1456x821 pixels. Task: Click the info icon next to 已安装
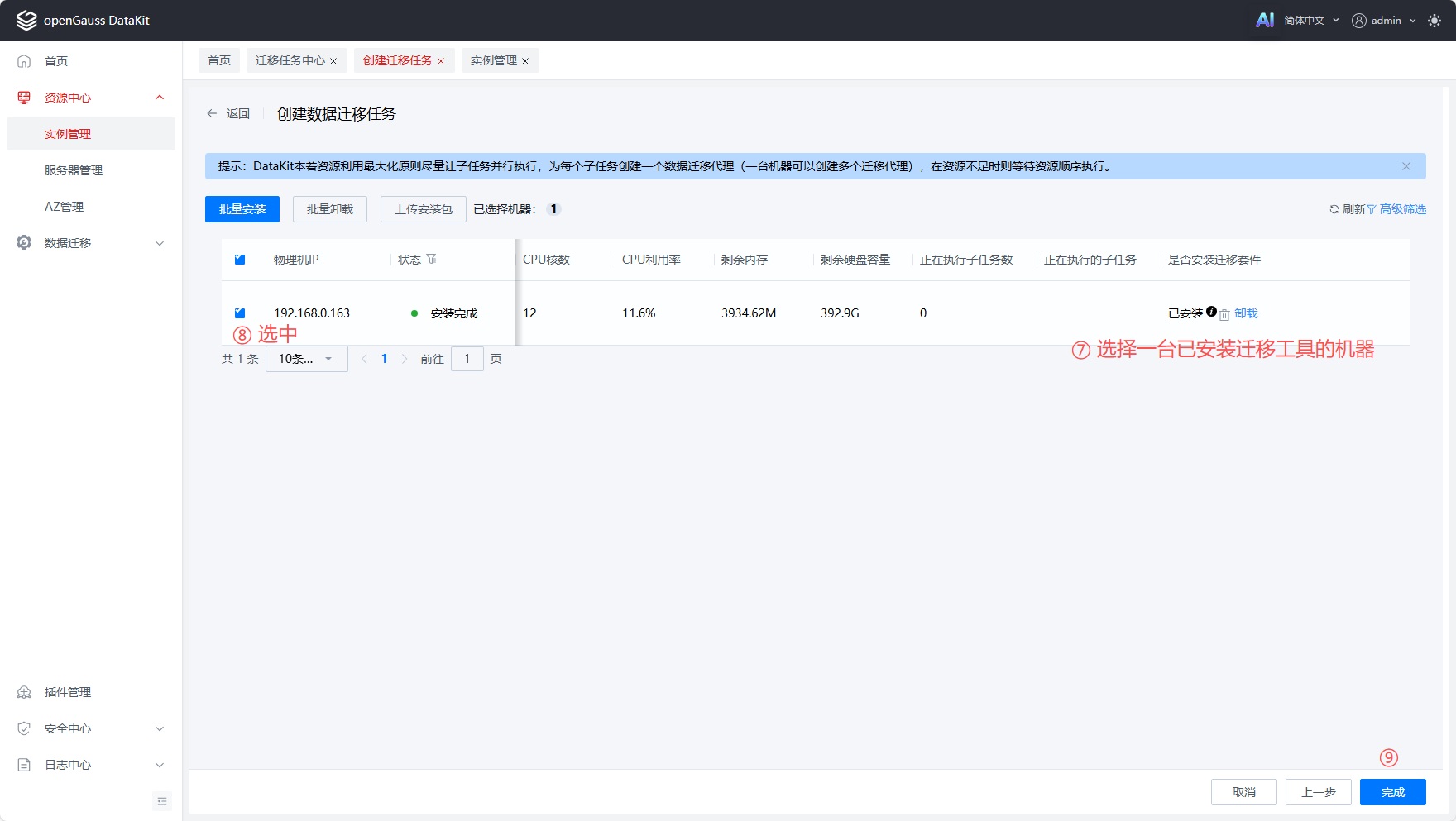(x=1211, y=312)
